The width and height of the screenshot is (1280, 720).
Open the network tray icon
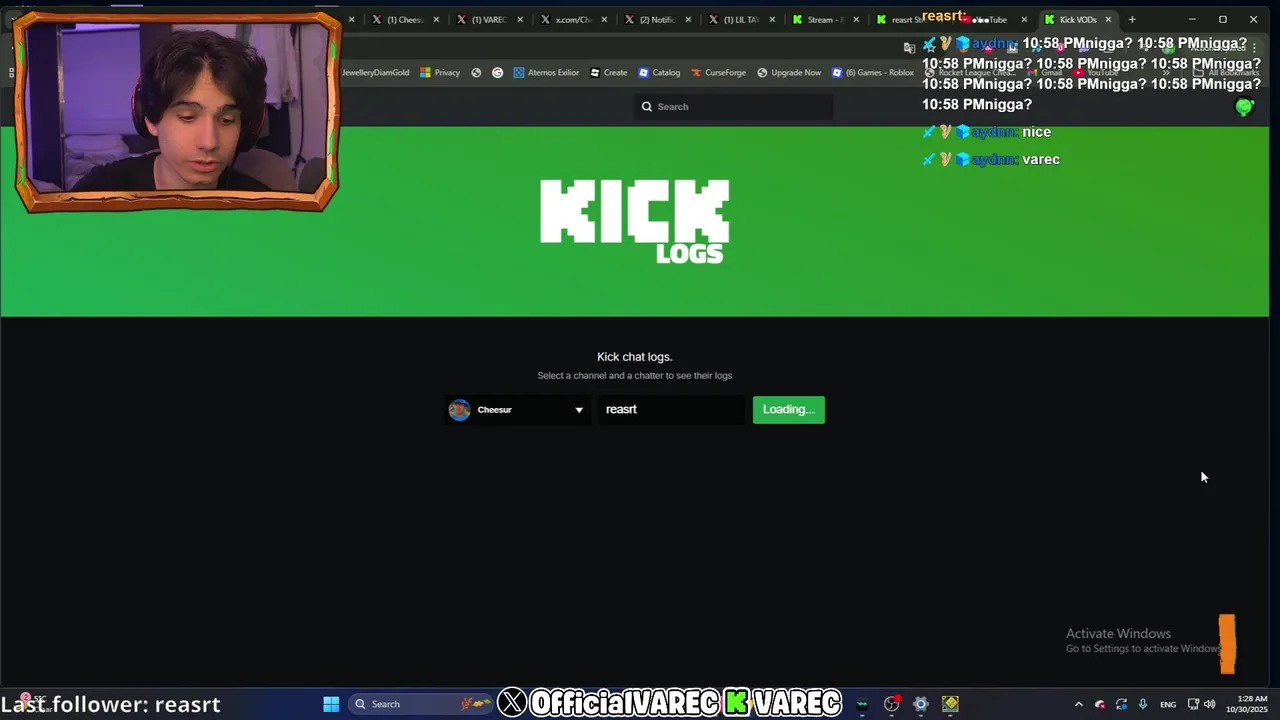coord(1193,704)
